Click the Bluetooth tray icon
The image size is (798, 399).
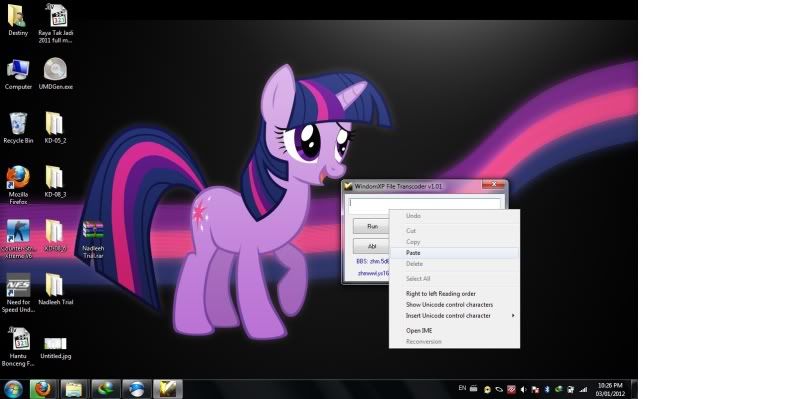pyautogui.click(x=547, y=390)
